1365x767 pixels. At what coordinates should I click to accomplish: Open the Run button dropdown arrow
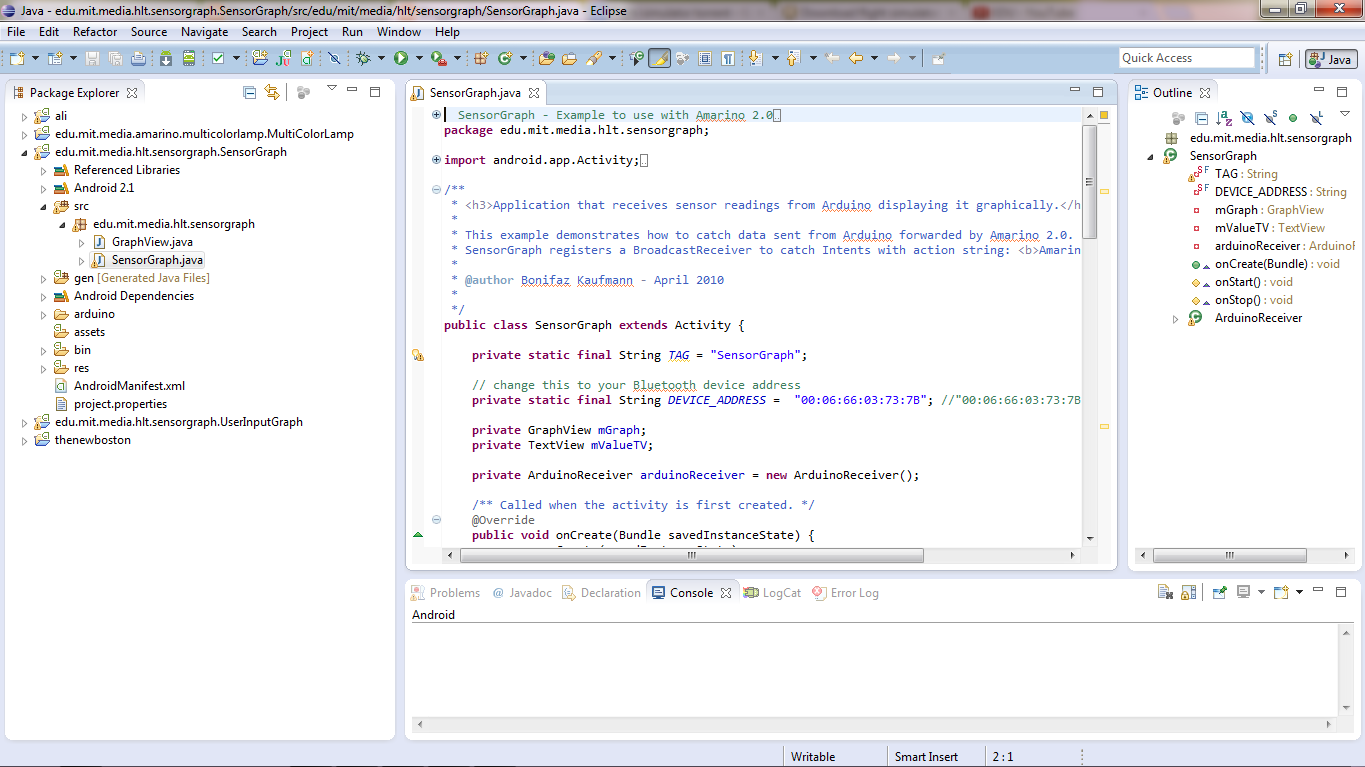pyautogui.click(x=419, y=57)
